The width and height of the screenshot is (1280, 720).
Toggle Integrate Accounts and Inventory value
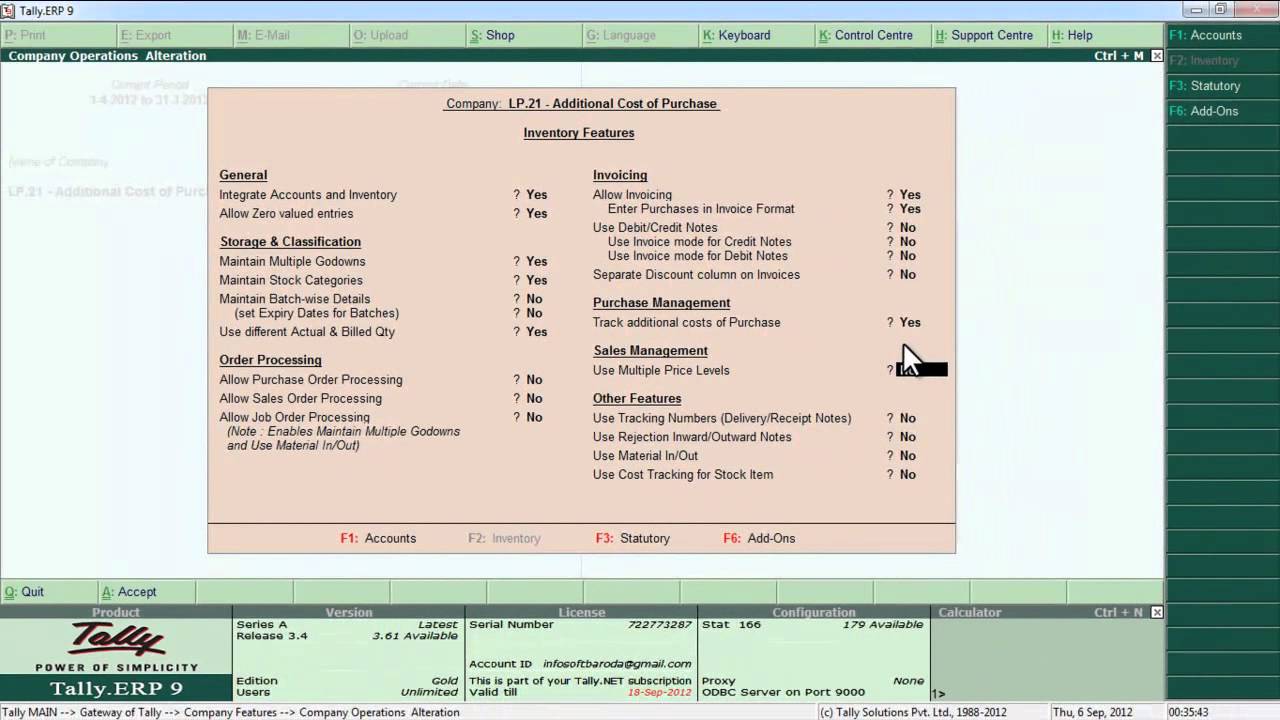pyautogui.click(x=537, y=195)
